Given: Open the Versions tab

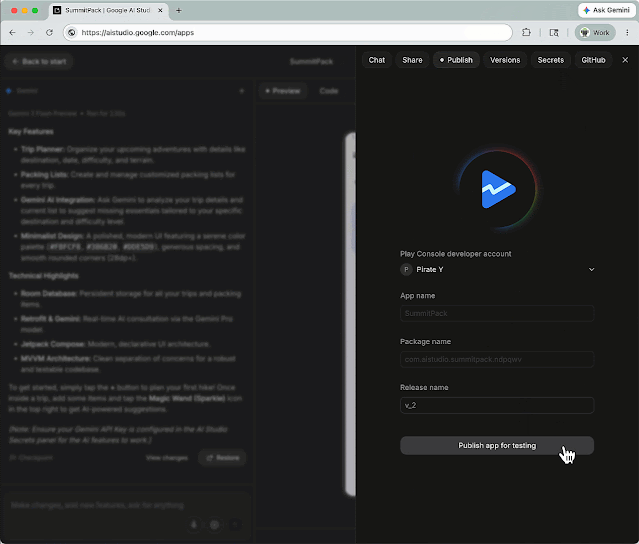Looking at the screenshot, I should click(505, 60).
